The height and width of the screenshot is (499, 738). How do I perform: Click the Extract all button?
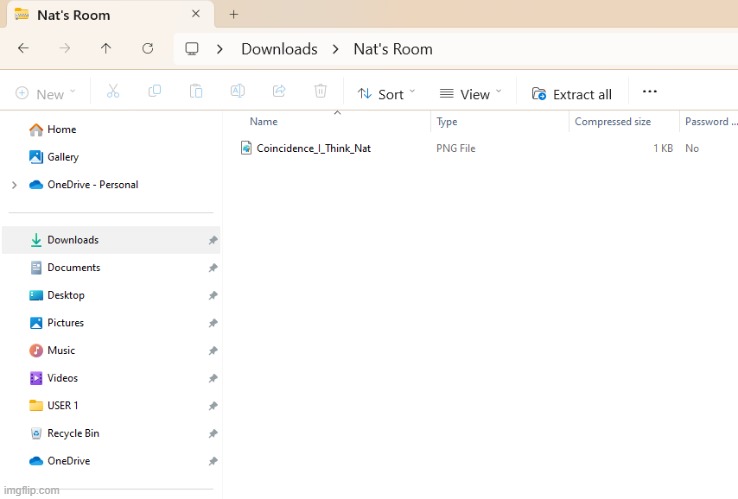click(571, 94)
